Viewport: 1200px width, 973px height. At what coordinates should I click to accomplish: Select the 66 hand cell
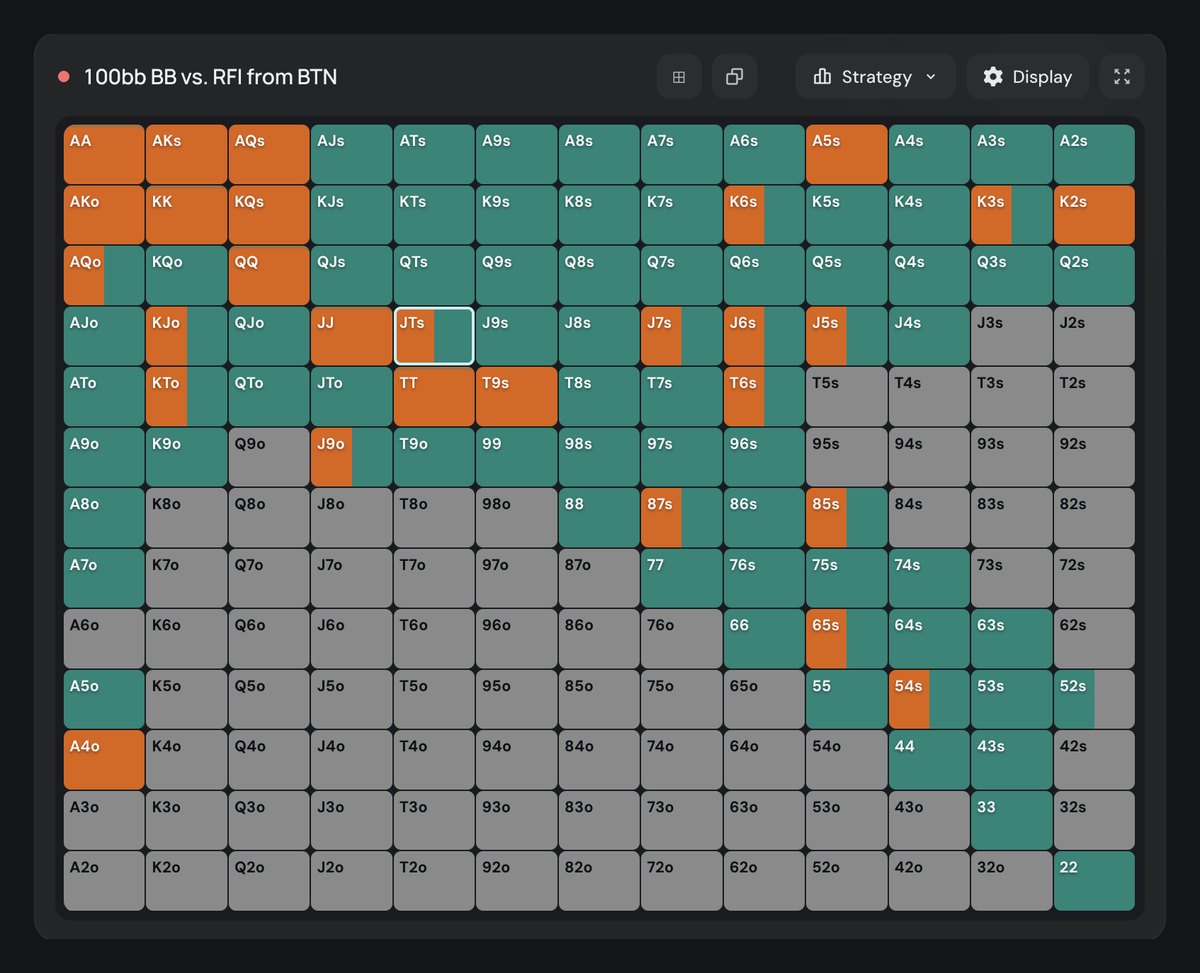(764, 639)
